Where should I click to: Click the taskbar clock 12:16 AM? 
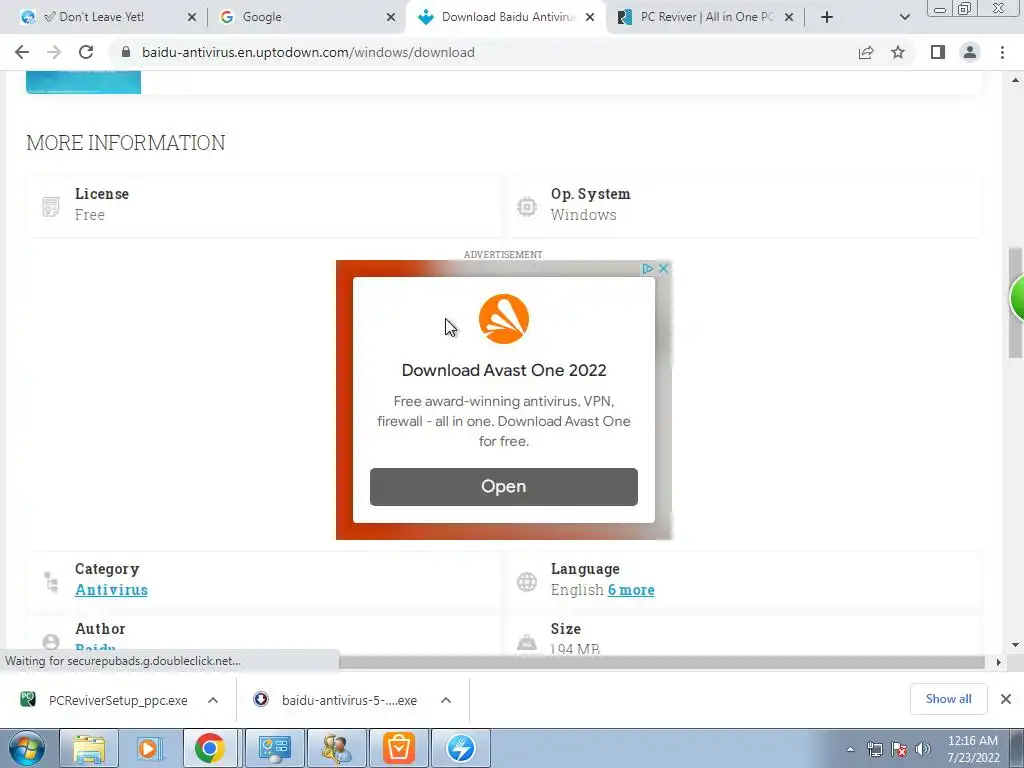pyautogui.click(x=973, y=749)
